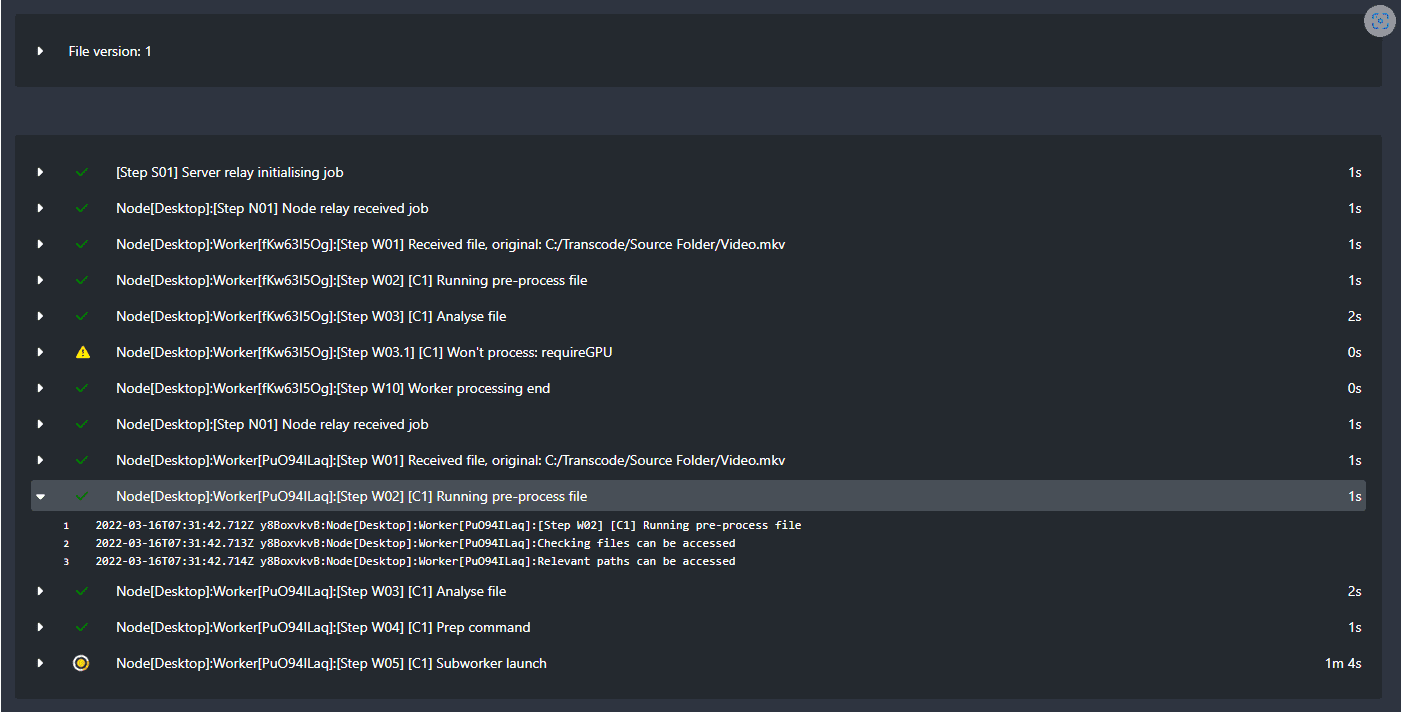Open fKw63I5Og Step W01 Received file row
The height and width of the screenshot is (712, 1402).
(450, 244)
